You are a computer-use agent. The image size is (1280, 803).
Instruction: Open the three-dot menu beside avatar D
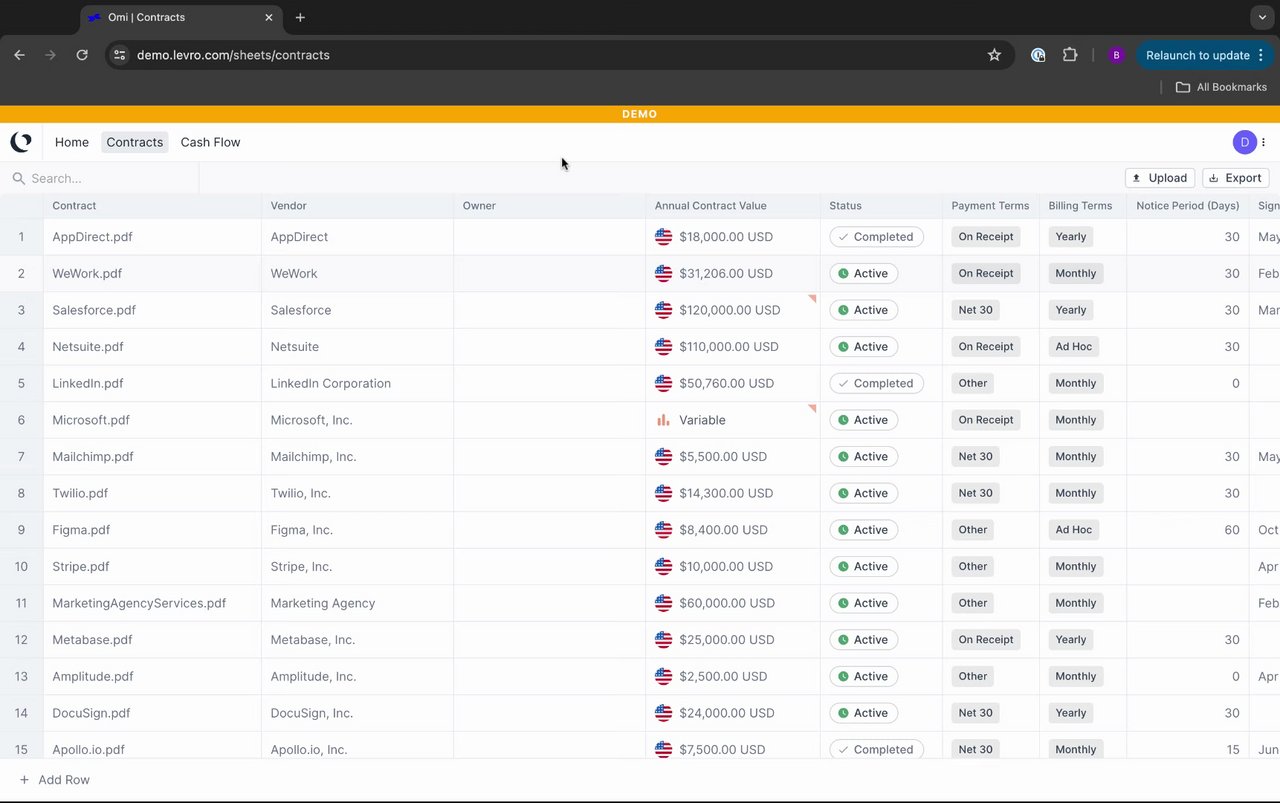1264,142
